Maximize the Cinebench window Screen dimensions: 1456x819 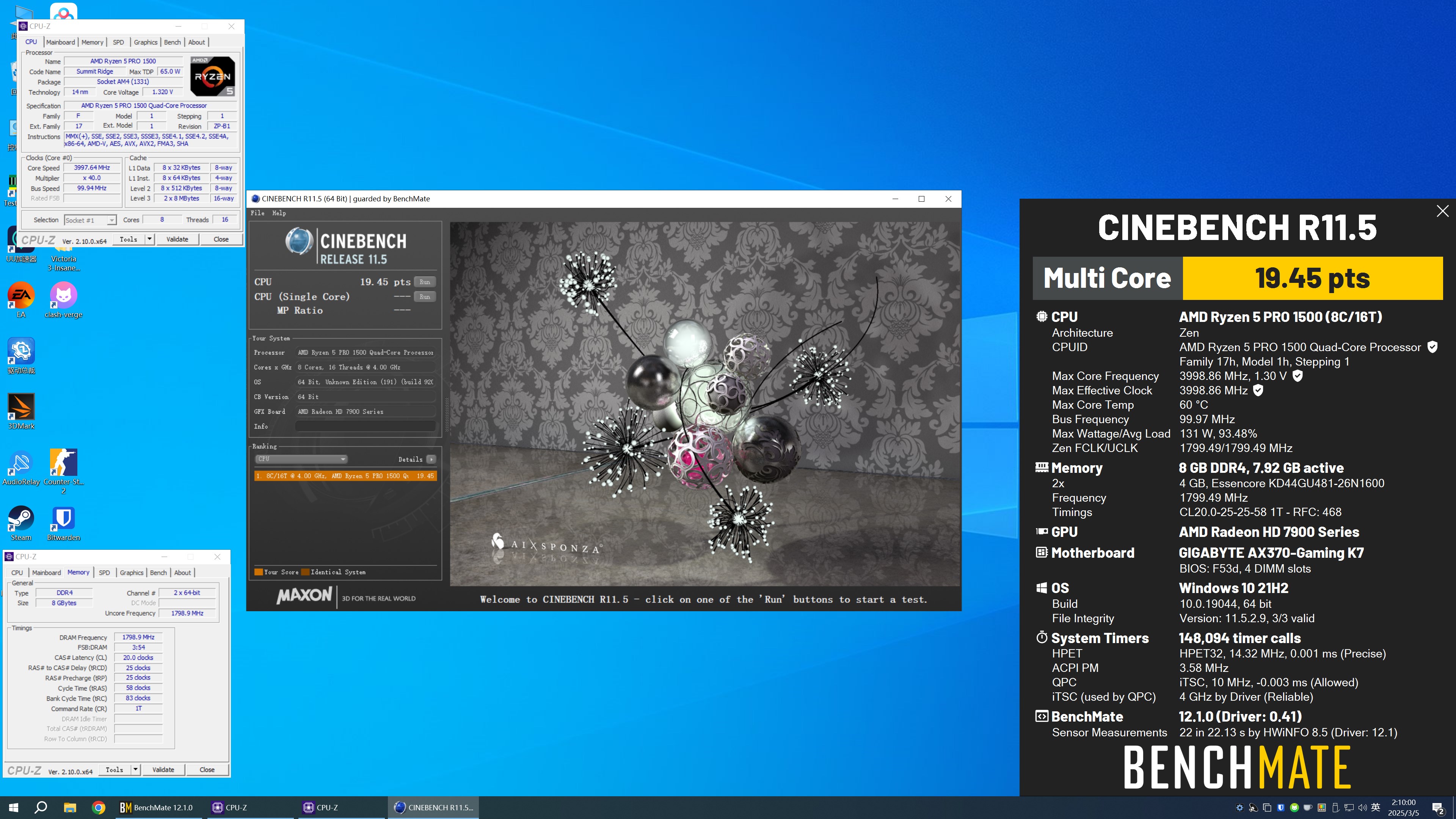pos(921,199)
